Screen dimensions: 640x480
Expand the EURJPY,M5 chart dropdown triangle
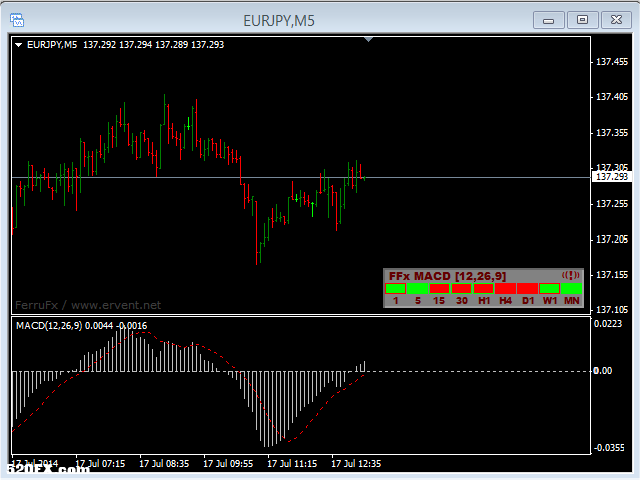tap(18, 45)
